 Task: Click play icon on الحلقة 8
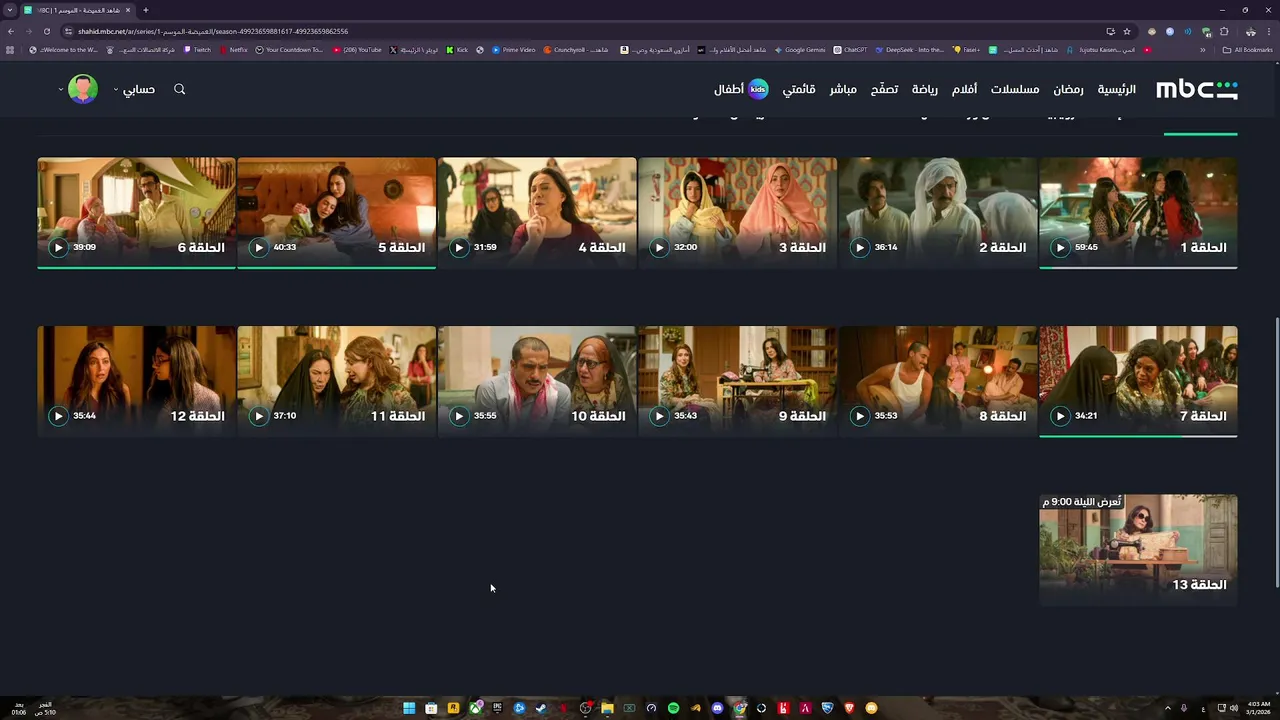point(860,416)
